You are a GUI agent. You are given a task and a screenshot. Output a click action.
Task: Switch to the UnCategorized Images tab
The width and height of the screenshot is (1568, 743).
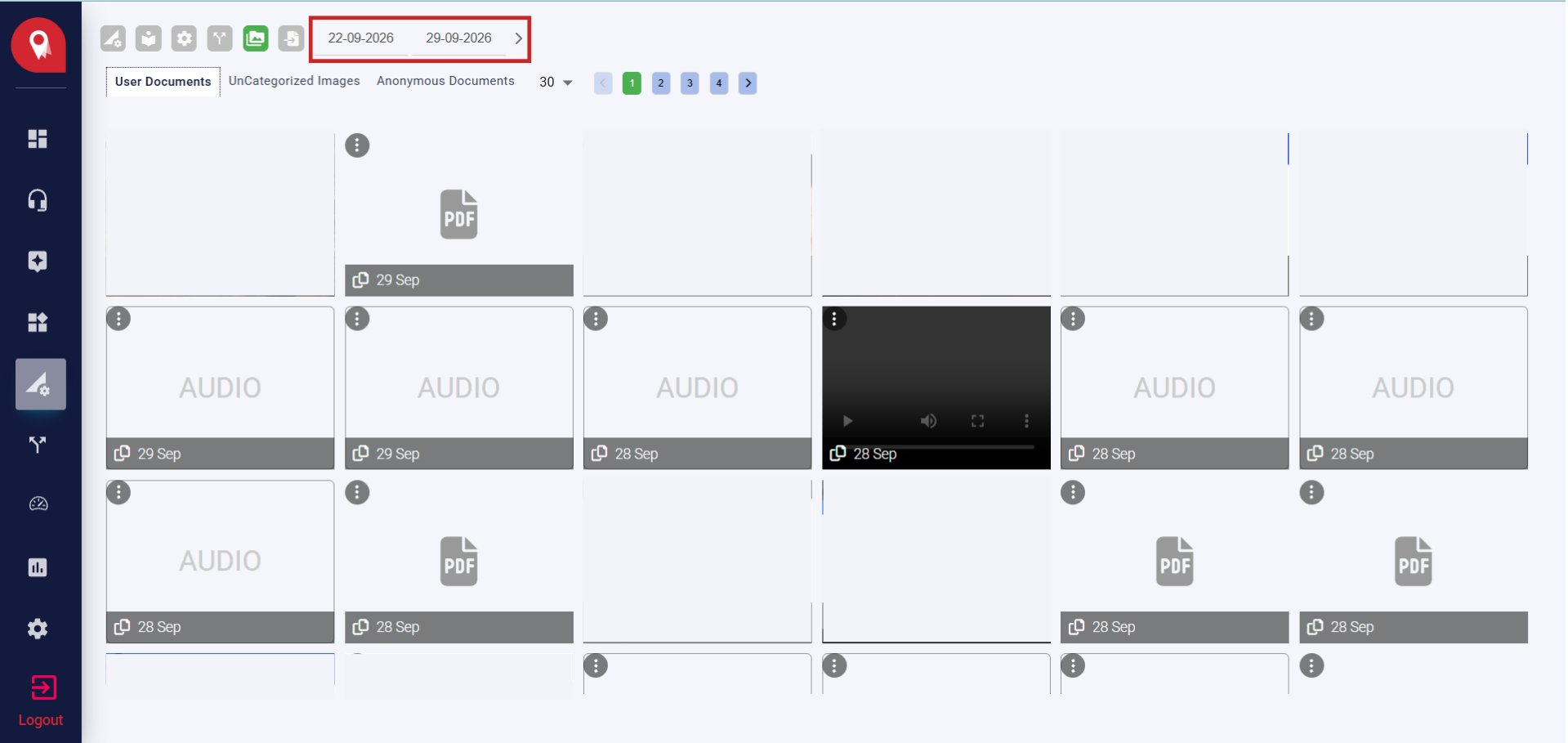(x=294, y=81)
